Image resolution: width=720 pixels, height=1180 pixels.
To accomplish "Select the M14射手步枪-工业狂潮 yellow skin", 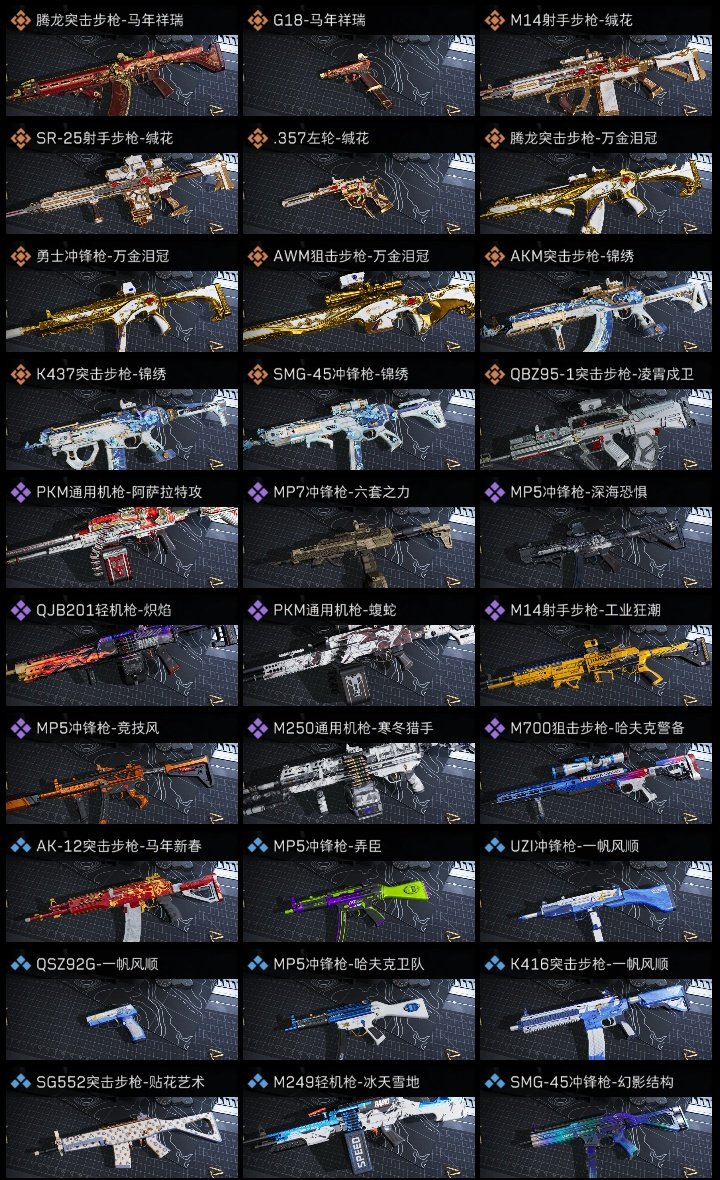I will click(x=596, y=666).
